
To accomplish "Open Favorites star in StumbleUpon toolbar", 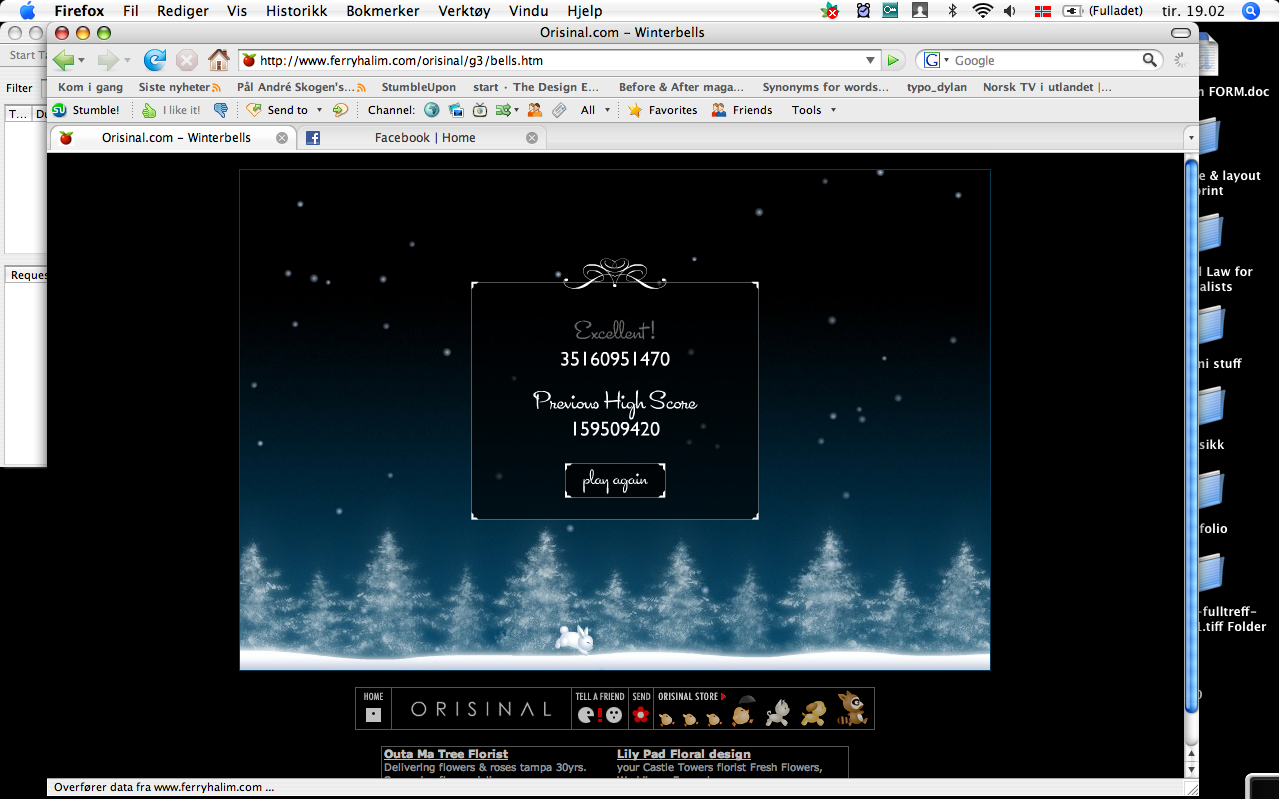I will [662, 110].
